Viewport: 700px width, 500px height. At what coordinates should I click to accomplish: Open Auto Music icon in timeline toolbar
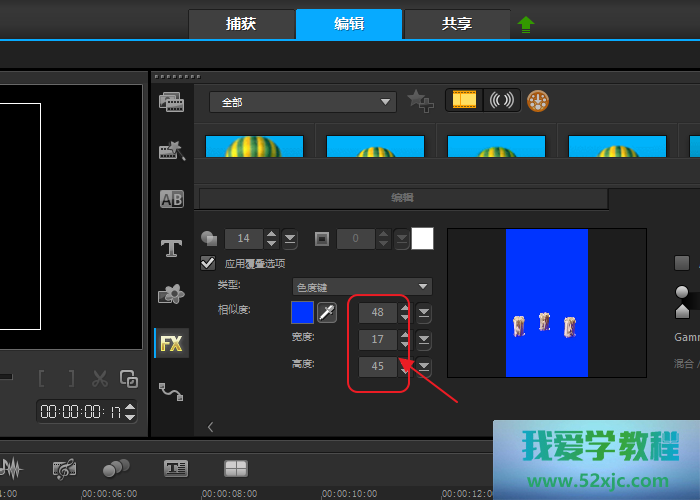tap(65, 468)
